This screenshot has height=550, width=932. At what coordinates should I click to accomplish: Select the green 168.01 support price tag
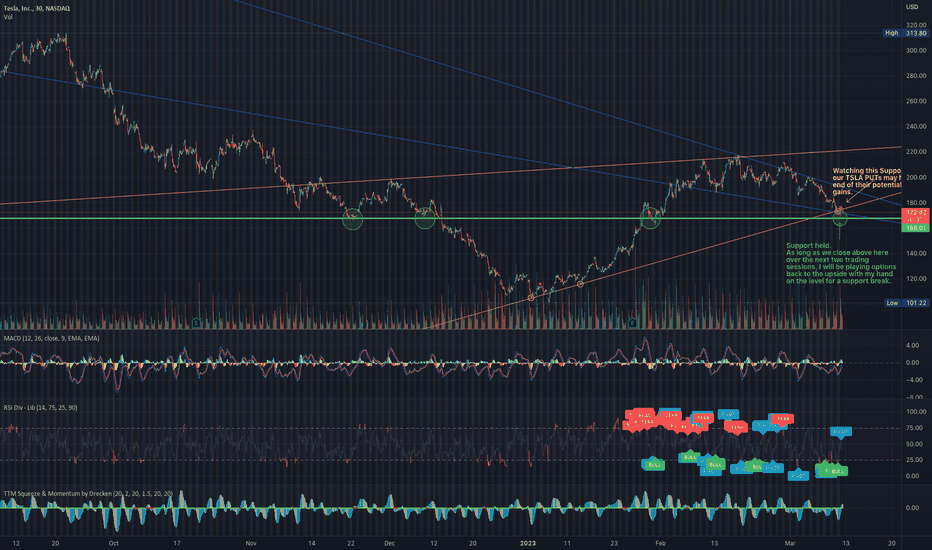coord(915,228)
